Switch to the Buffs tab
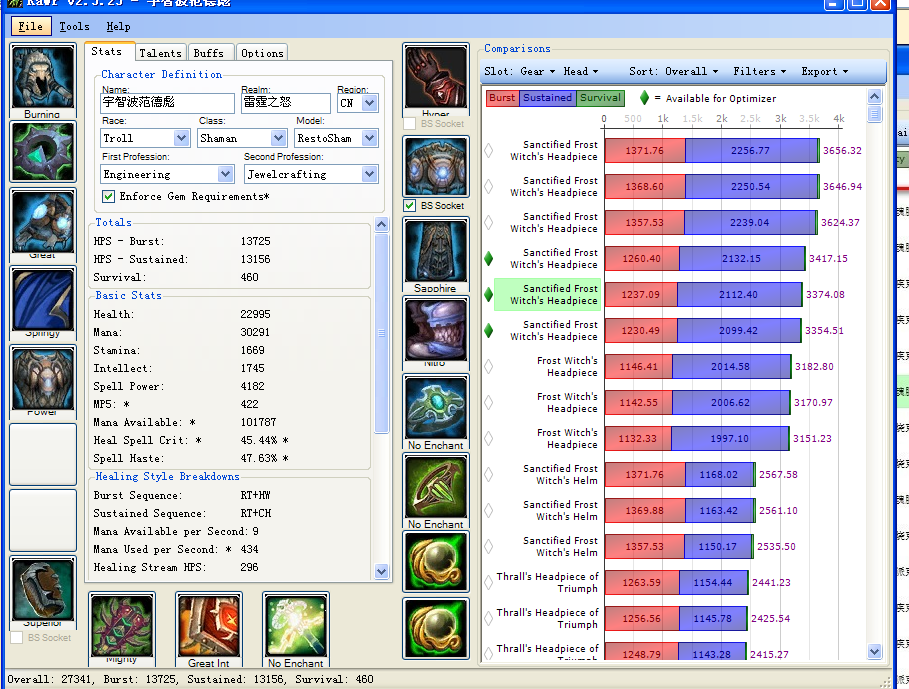The image size is (909, 689). click(209, 53)
